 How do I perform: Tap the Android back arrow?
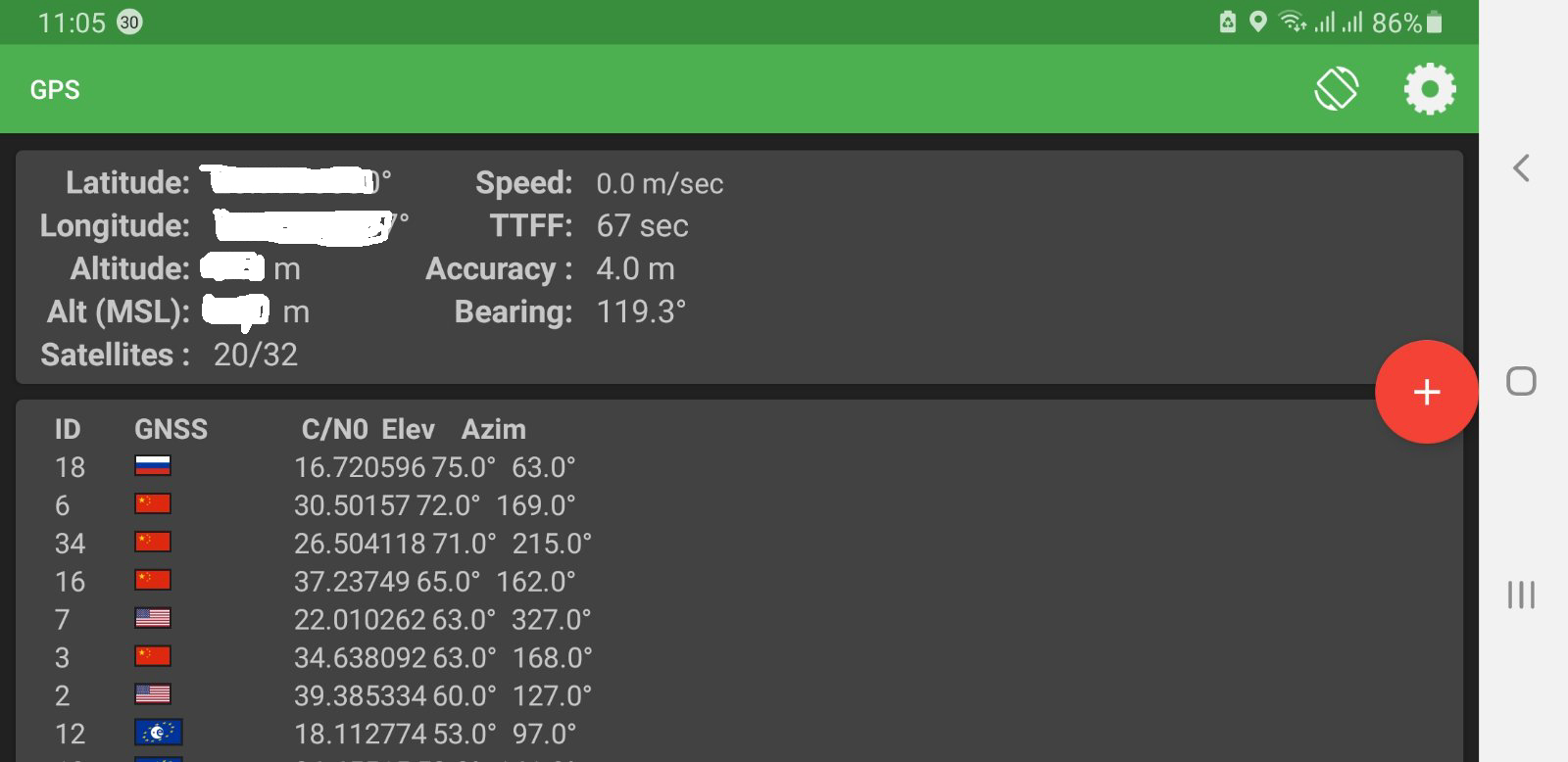pyautogui.click(x=1521, y=168)
